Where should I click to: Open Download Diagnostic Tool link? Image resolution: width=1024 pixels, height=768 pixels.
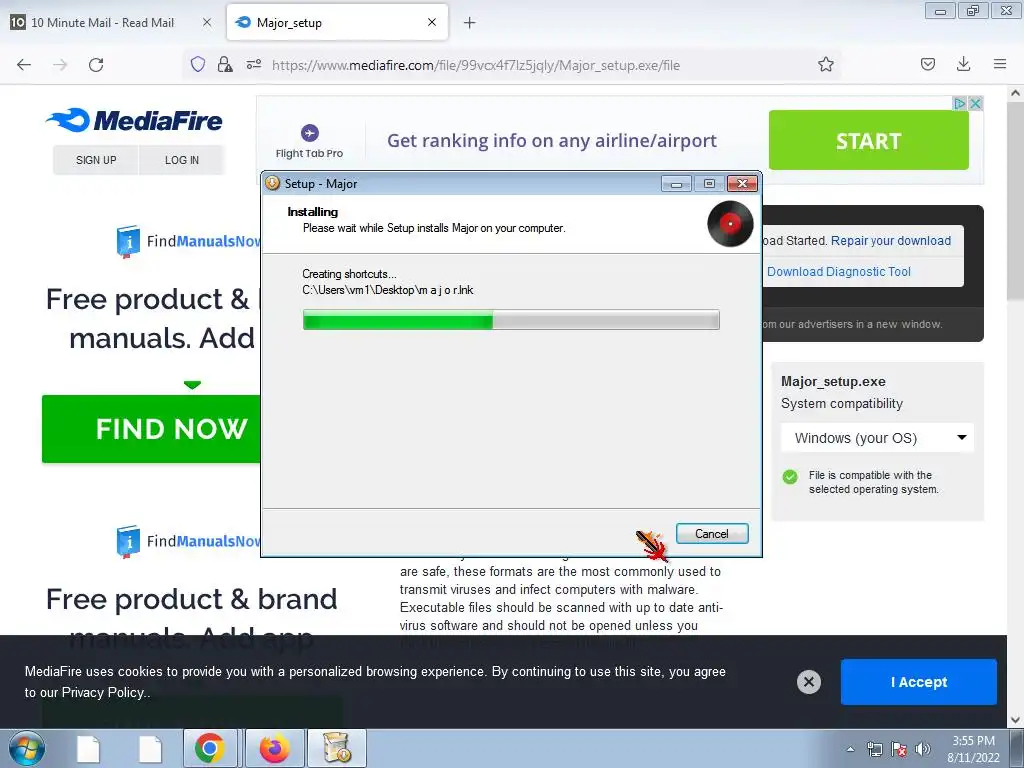click(x=839, y=272)
